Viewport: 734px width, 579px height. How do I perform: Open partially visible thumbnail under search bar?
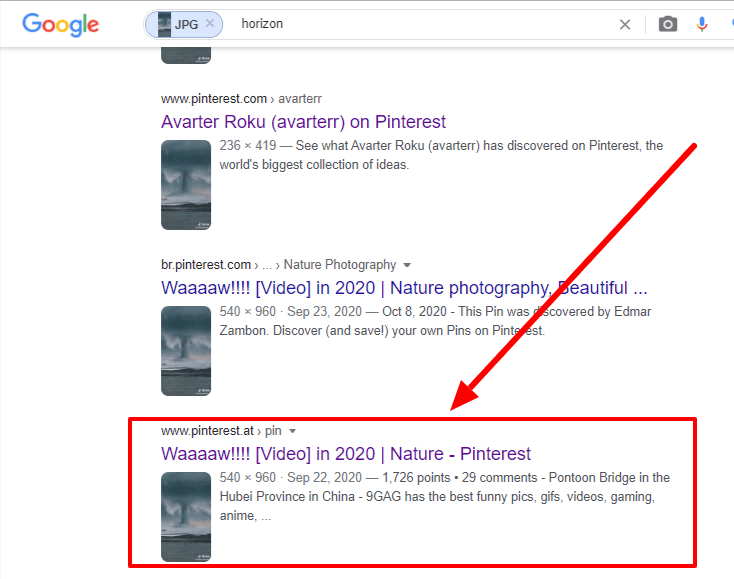pyautogui.click(x=186, y=55)
